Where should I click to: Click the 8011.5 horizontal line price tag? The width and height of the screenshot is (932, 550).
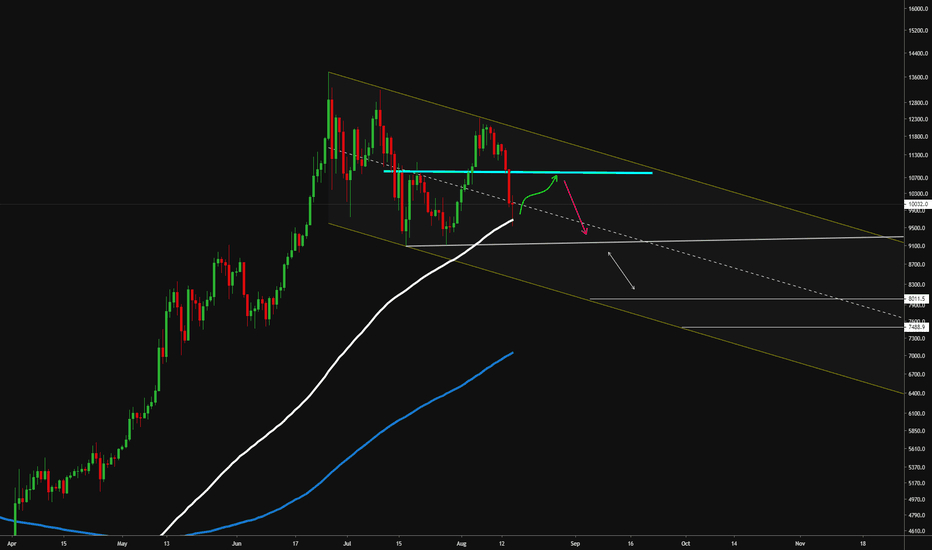click(917, 298)
